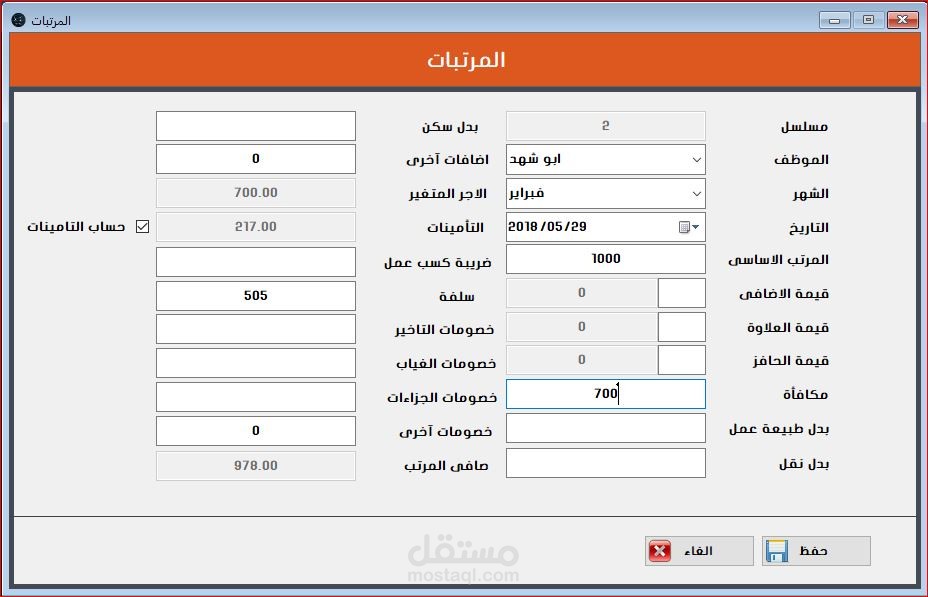Click the read-only قيمة العلاوة 0 field

582,327
